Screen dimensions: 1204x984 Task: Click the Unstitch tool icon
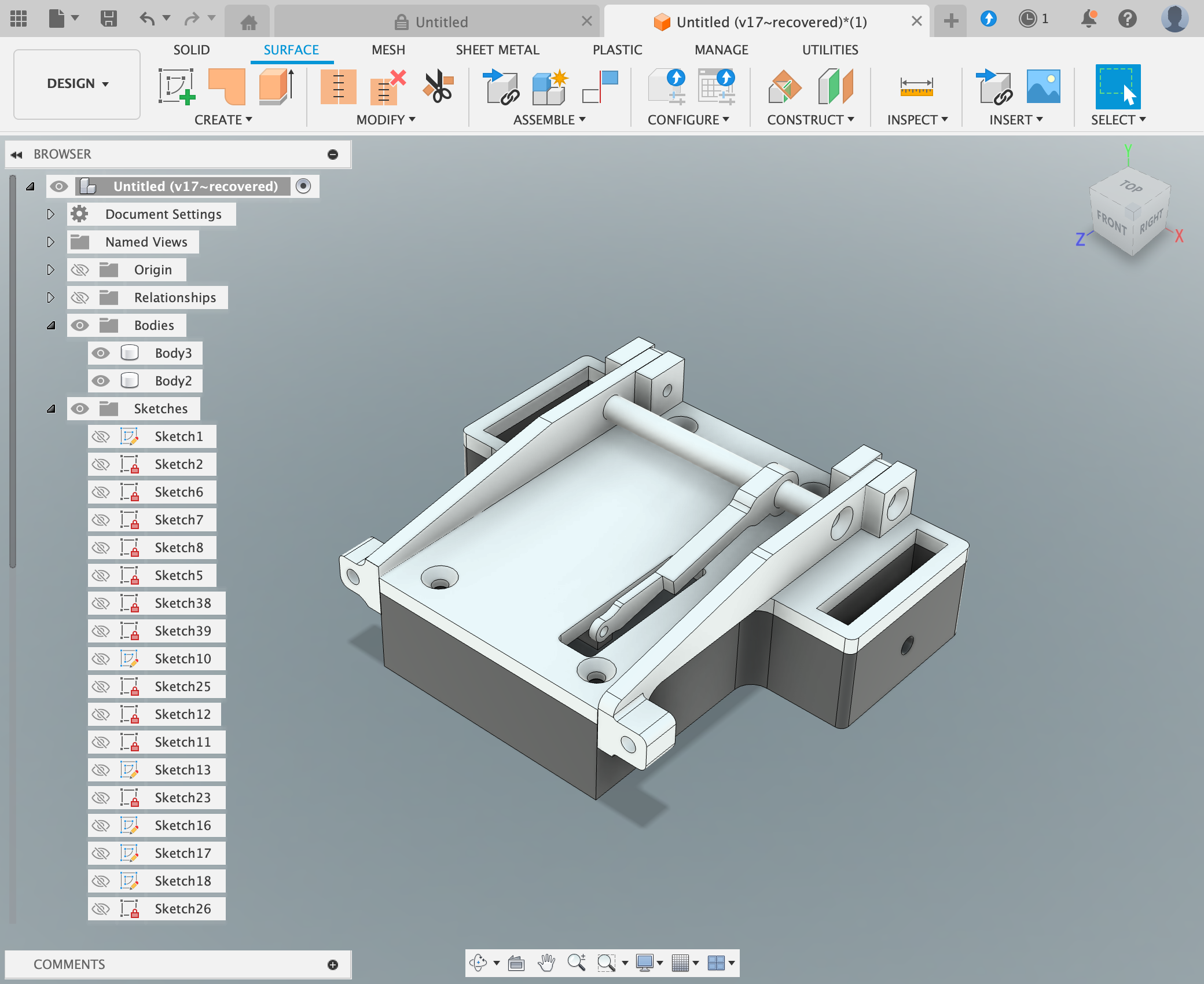click(388, 87)
